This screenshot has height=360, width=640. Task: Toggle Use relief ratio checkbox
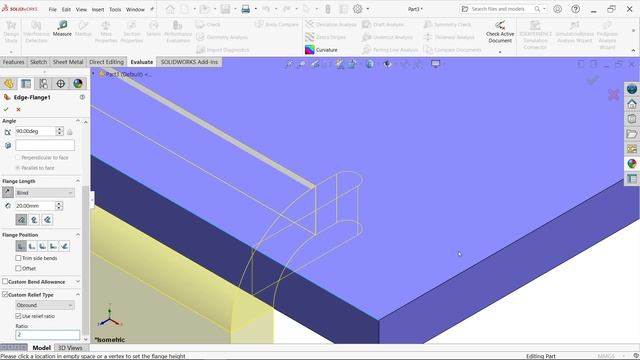click(18, 316)
